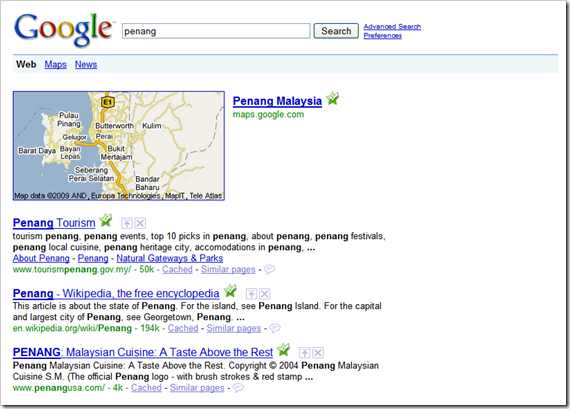Screen dimensions: 570x409
Task: Click the www.tourismpenang.gov.my URL text
Action: coord(72,269)
